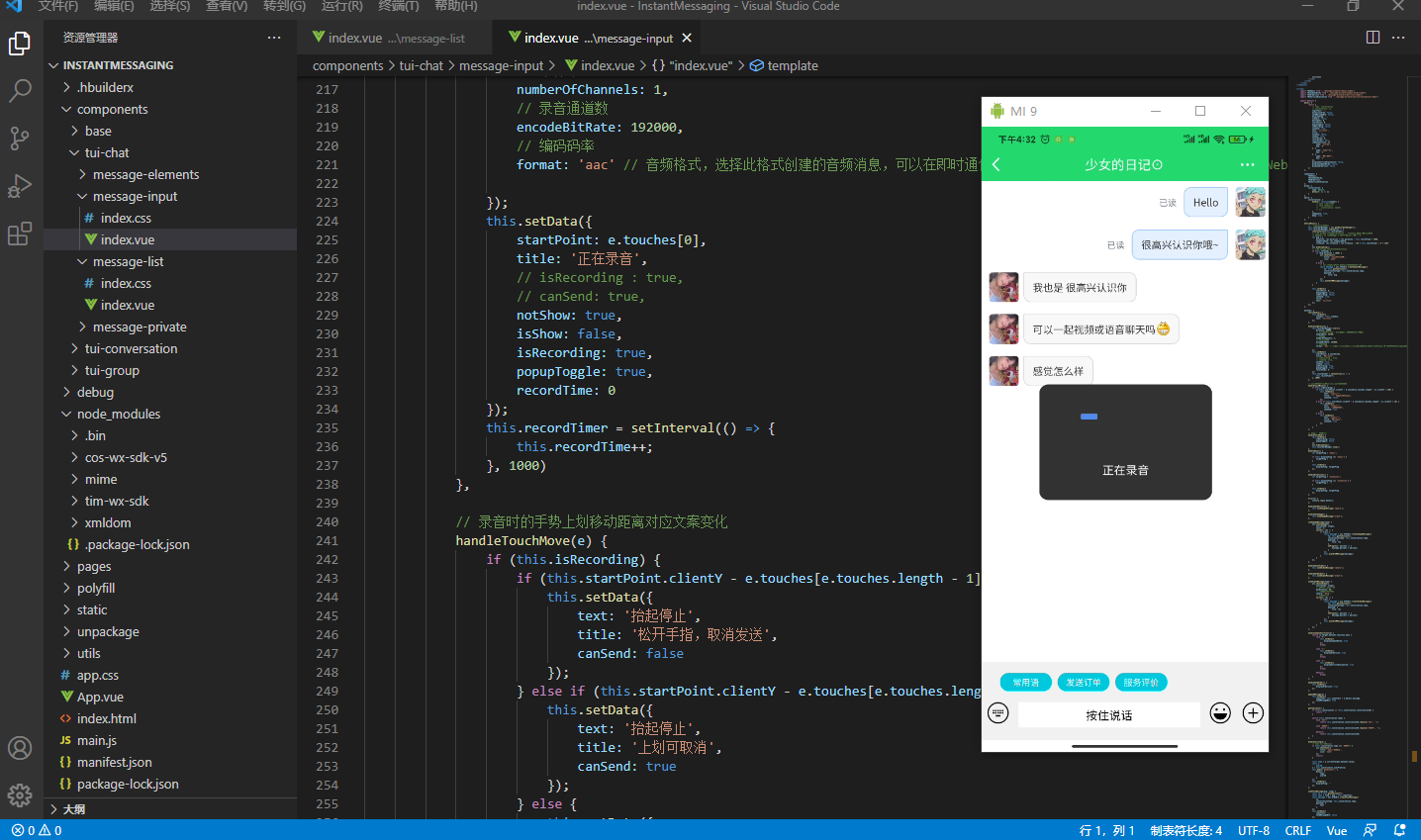Close the message-input index.vue tab
The height and width of the screenshot is (840, 1421).
(x=687, y=38)
